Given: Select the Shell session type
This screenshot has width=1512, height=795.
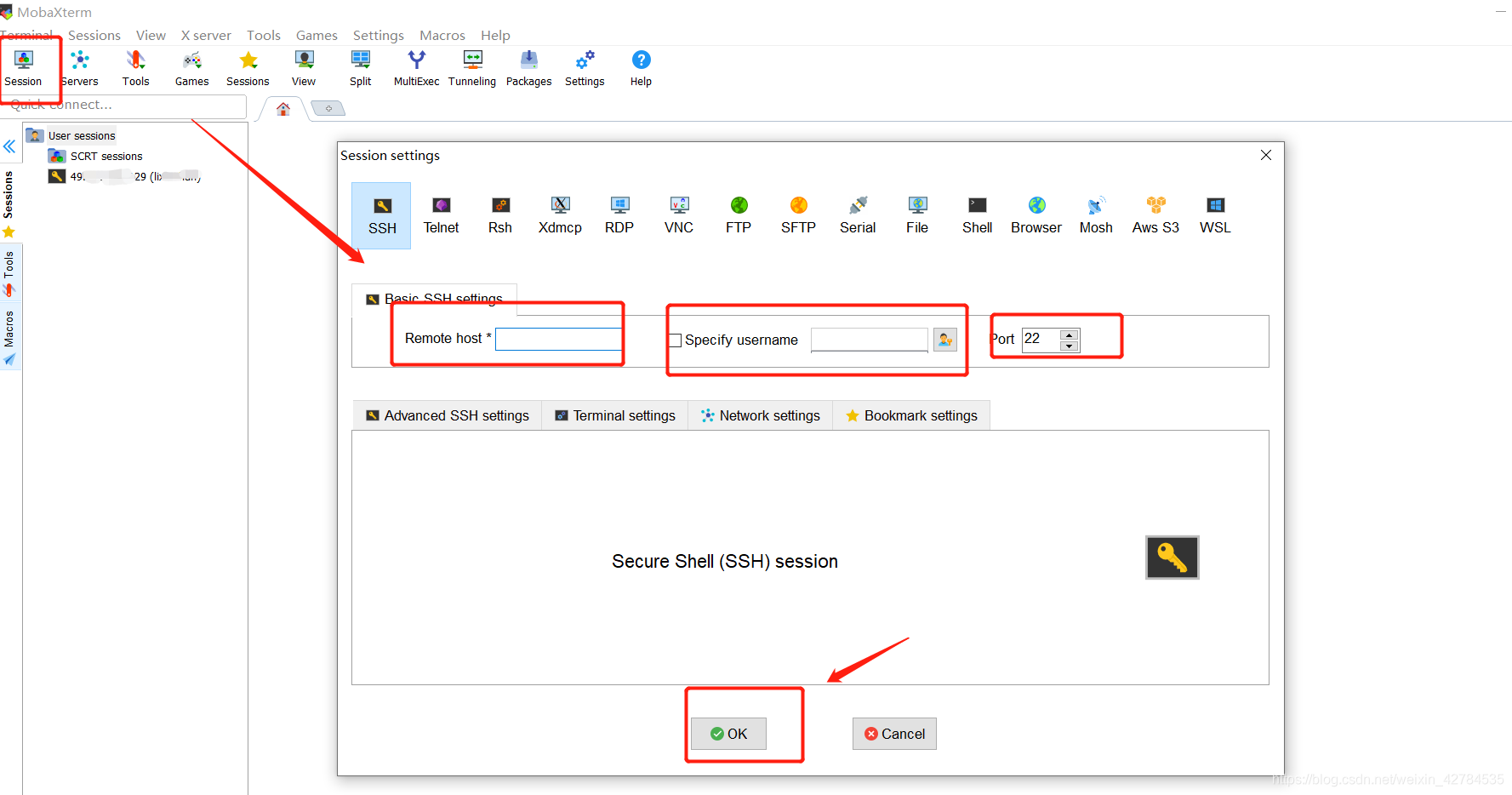Looking at the screenshot, I should [x=978, y=215].
